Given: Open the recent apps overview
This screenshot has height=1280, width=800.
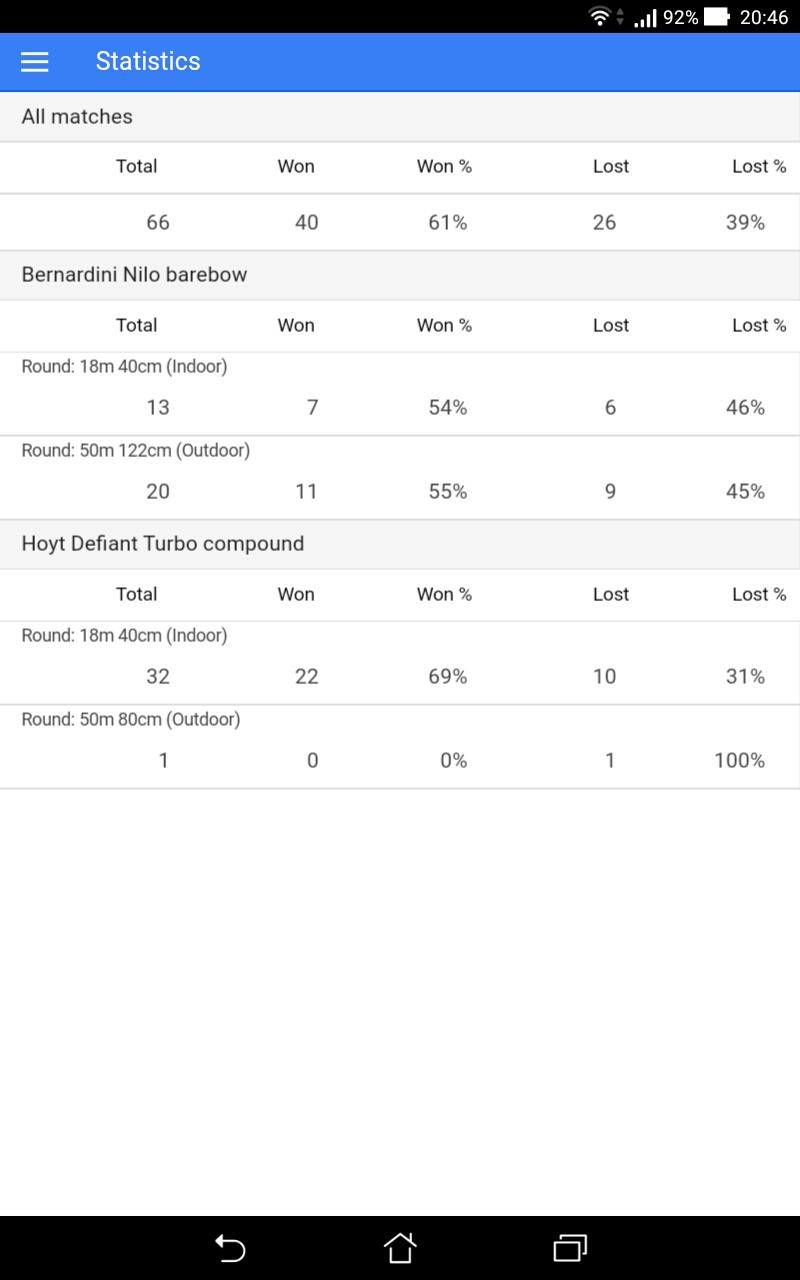Looking at the screenshot, I should pos(570,1247).
